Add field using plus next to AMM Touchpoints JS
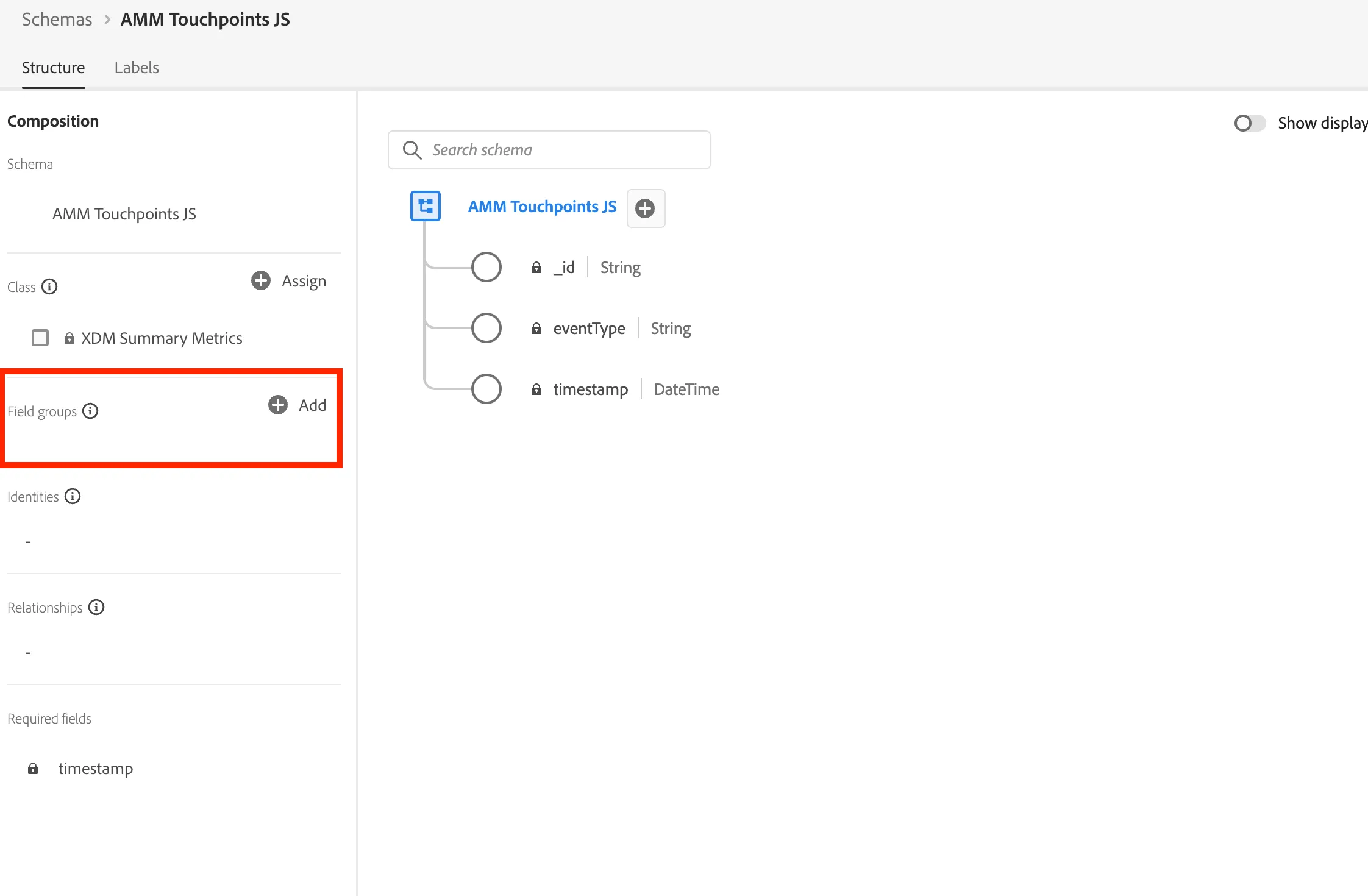 tap(646, 208)
